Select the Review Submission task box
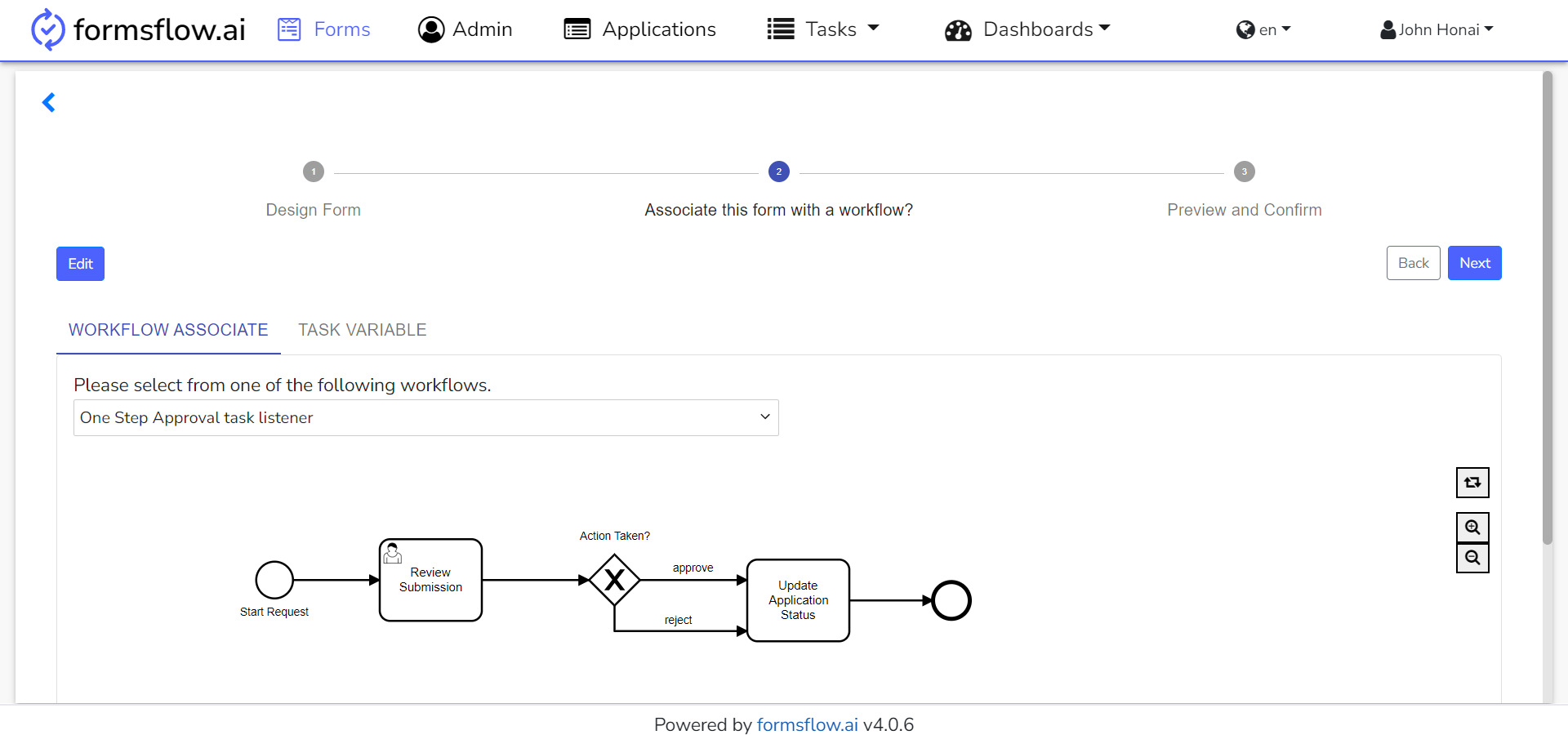 (x=431, y=580)
